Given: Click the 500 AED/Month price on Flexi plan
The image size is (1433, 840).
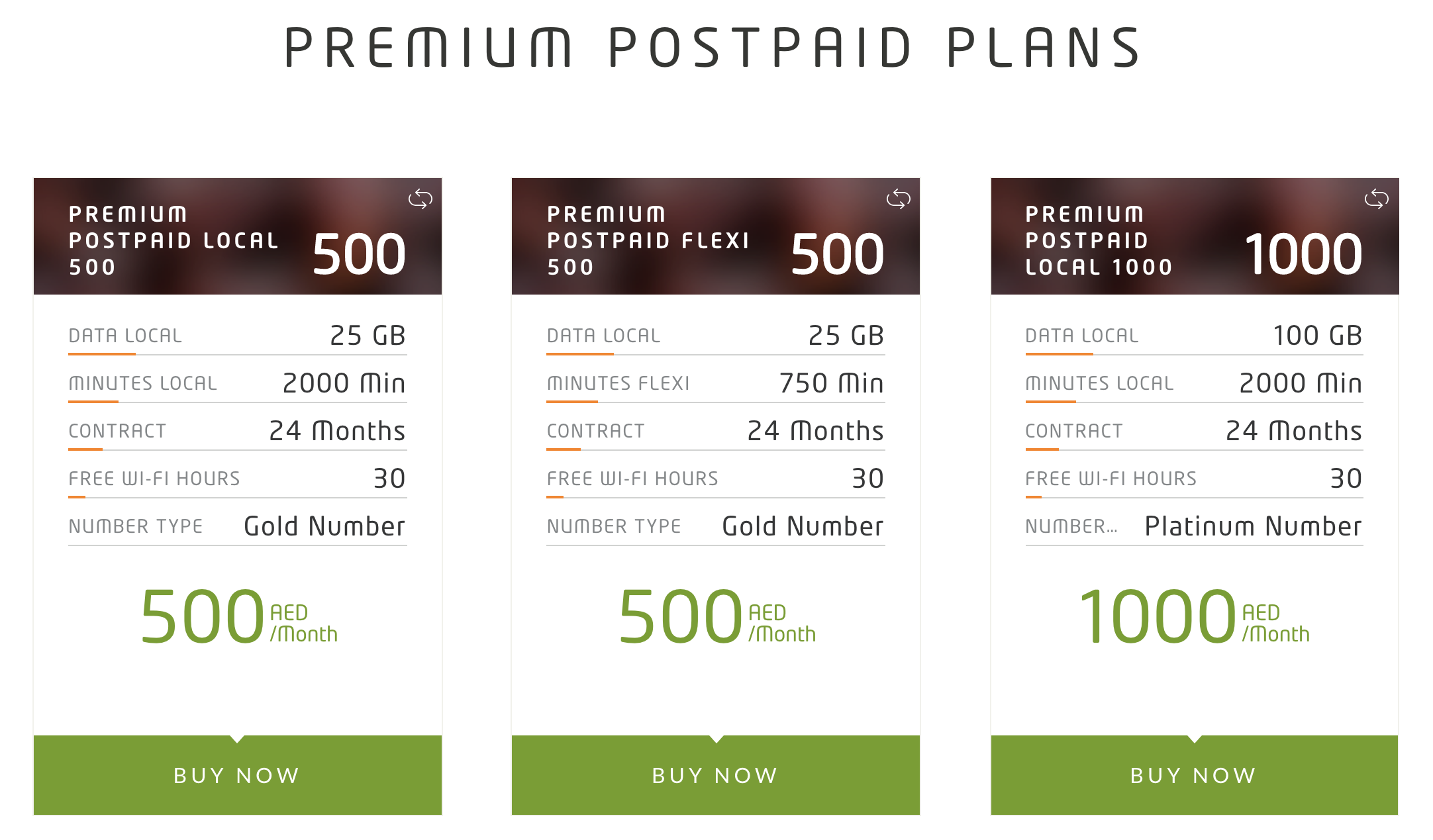Looking at the screenshot, I should (716, 618).
